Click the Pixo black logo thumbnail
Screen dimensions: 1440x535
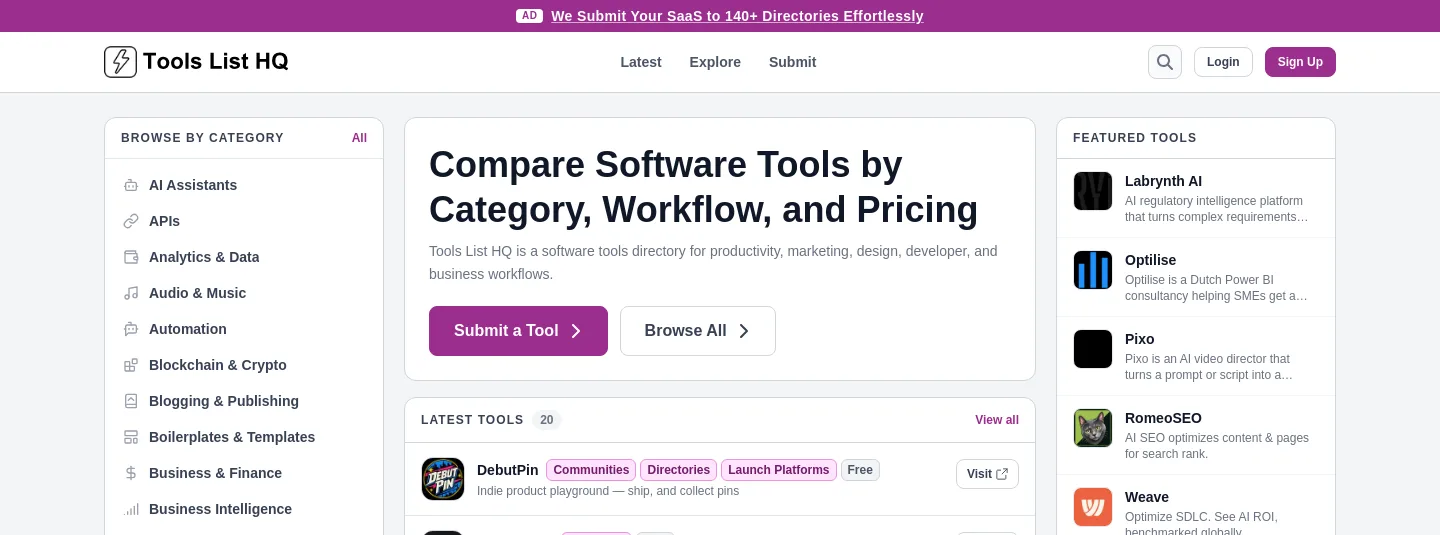point(1093,349)
